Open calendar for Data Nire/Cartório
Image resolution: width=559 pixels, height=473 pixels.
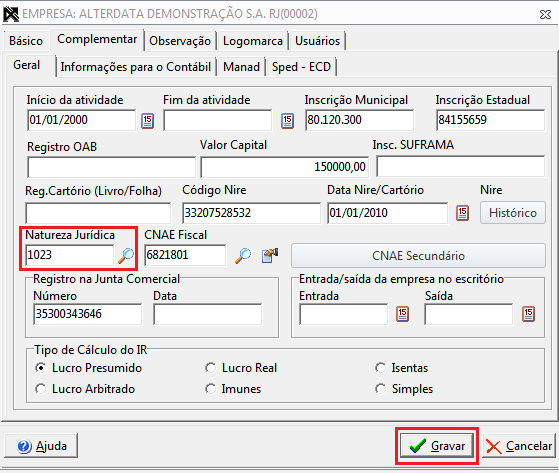462,213
